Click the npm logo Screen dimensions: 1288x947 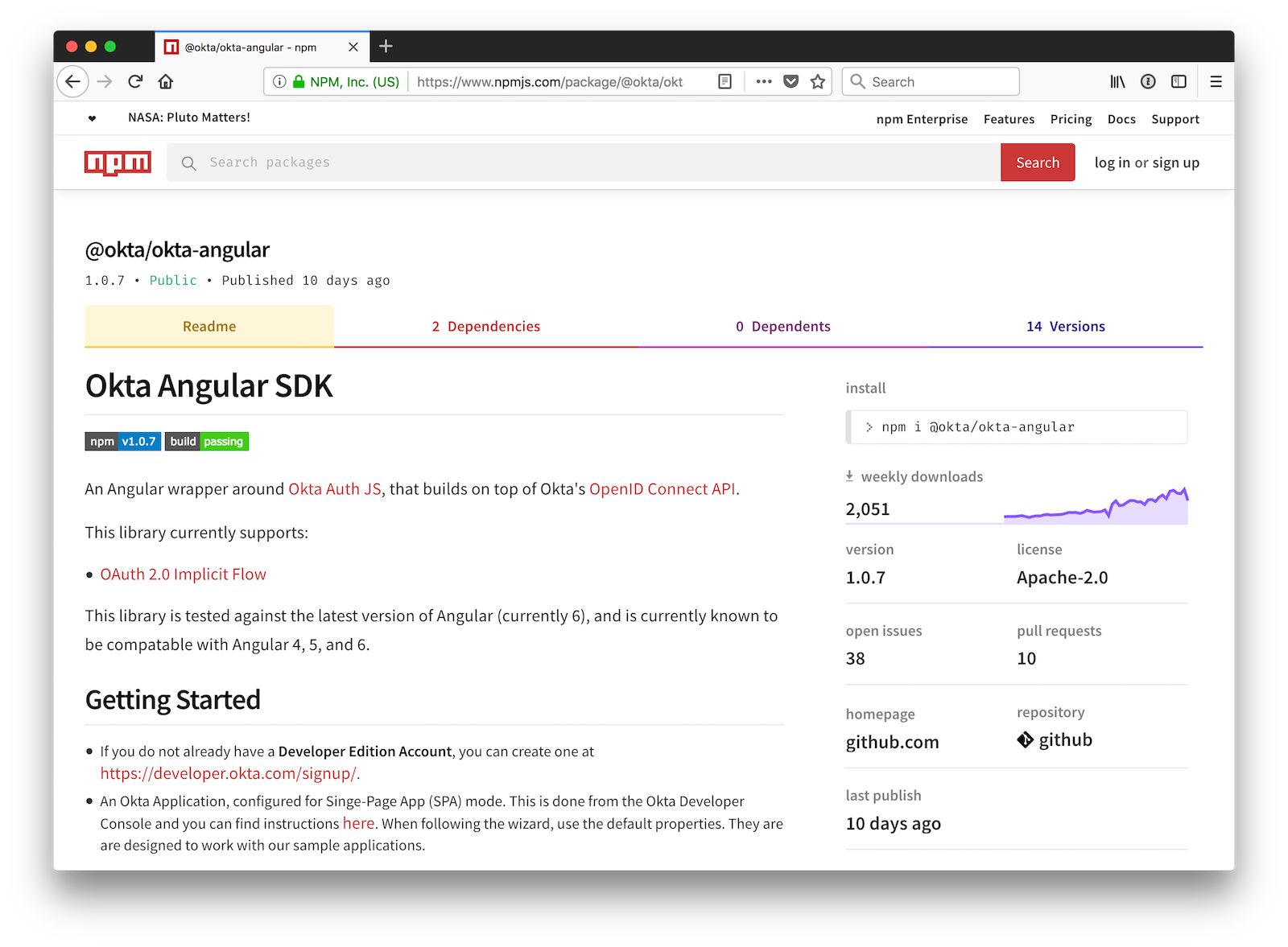point(118,163)
